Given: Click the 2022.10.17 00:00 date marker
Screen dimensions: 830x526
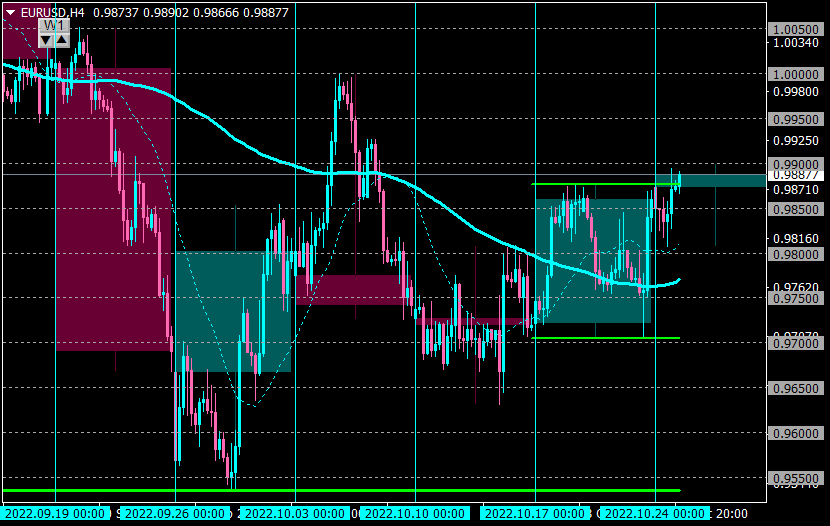Looking at the screenshot, I should (535, 514).
